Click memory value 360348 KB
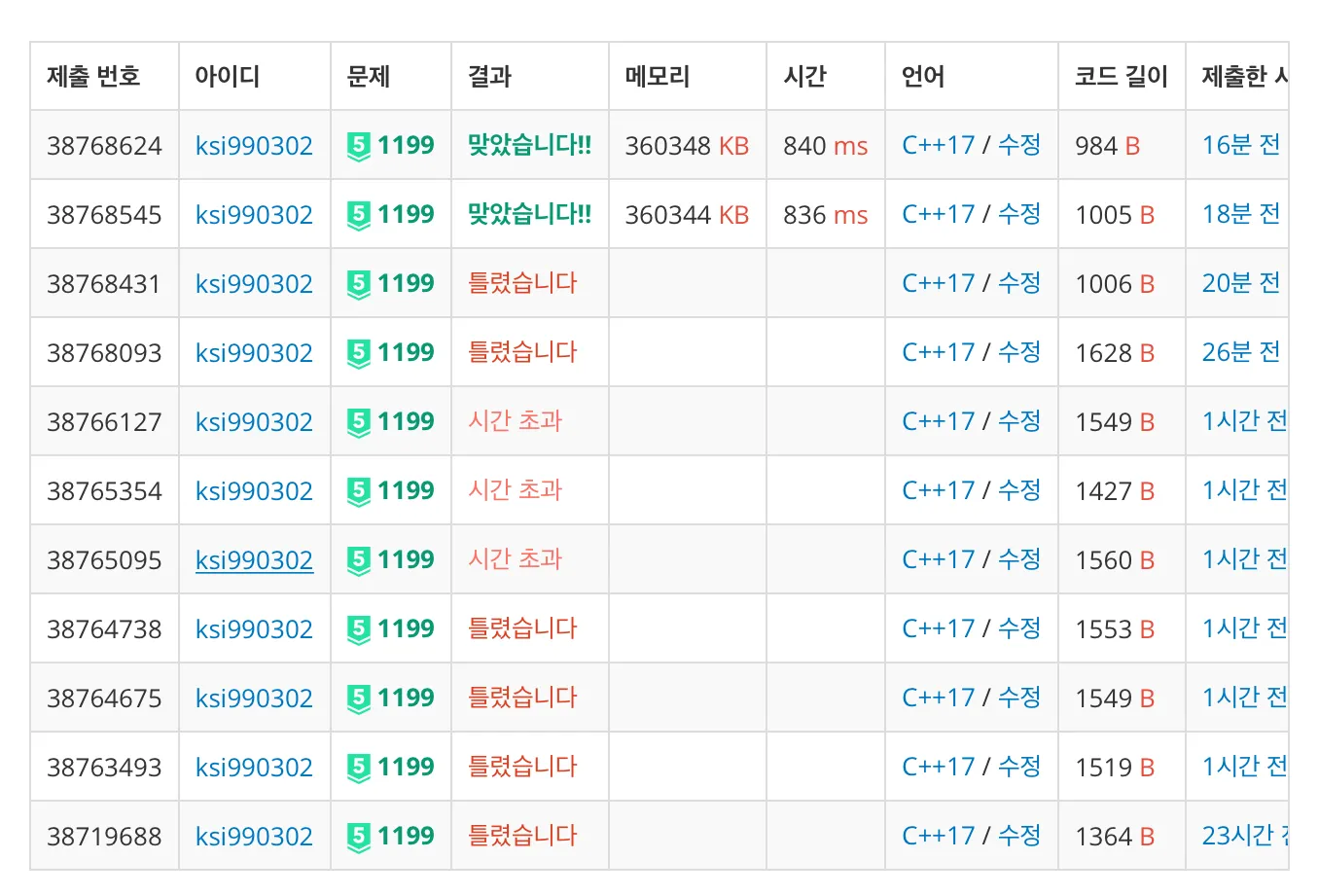Image resolution: width=1319 pixels, height=896 pixels. pos(687,146)
